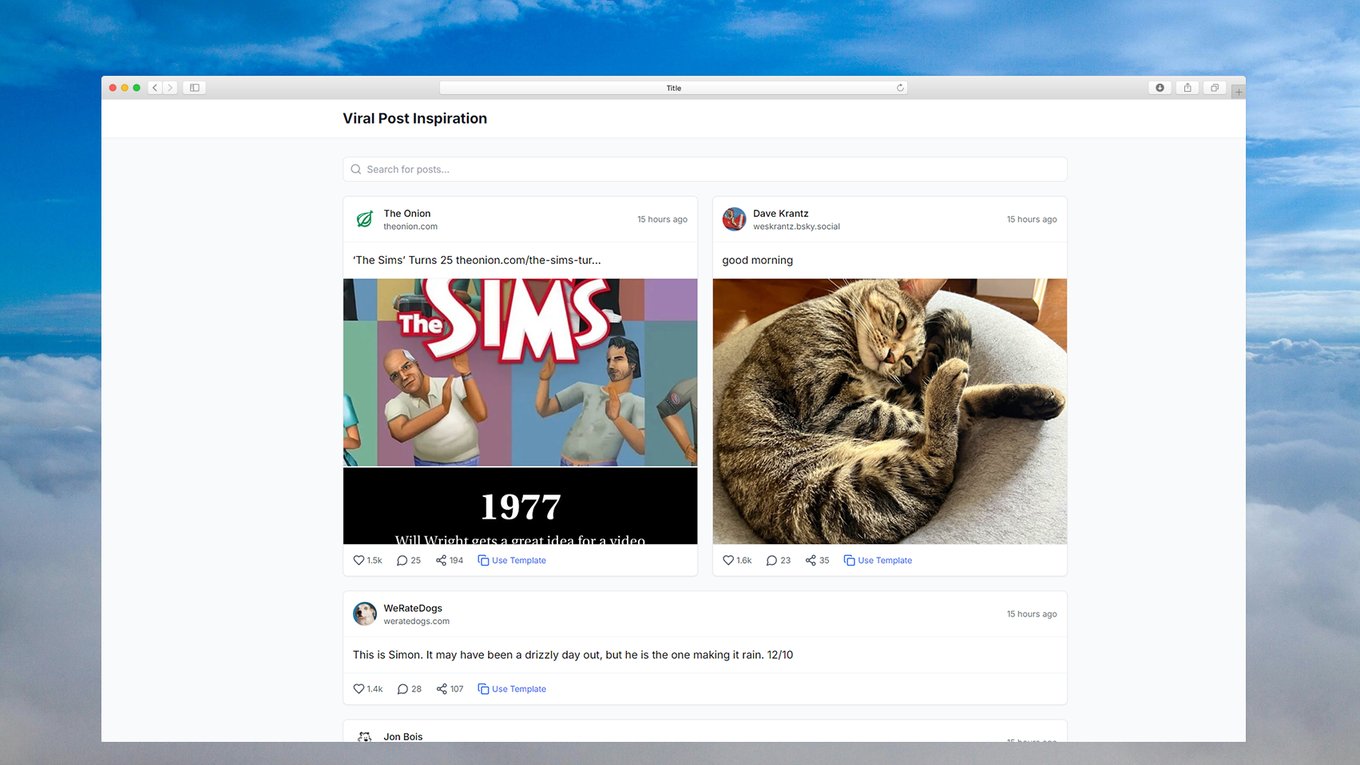Click the Search for posts field

(x=705, y=169)
